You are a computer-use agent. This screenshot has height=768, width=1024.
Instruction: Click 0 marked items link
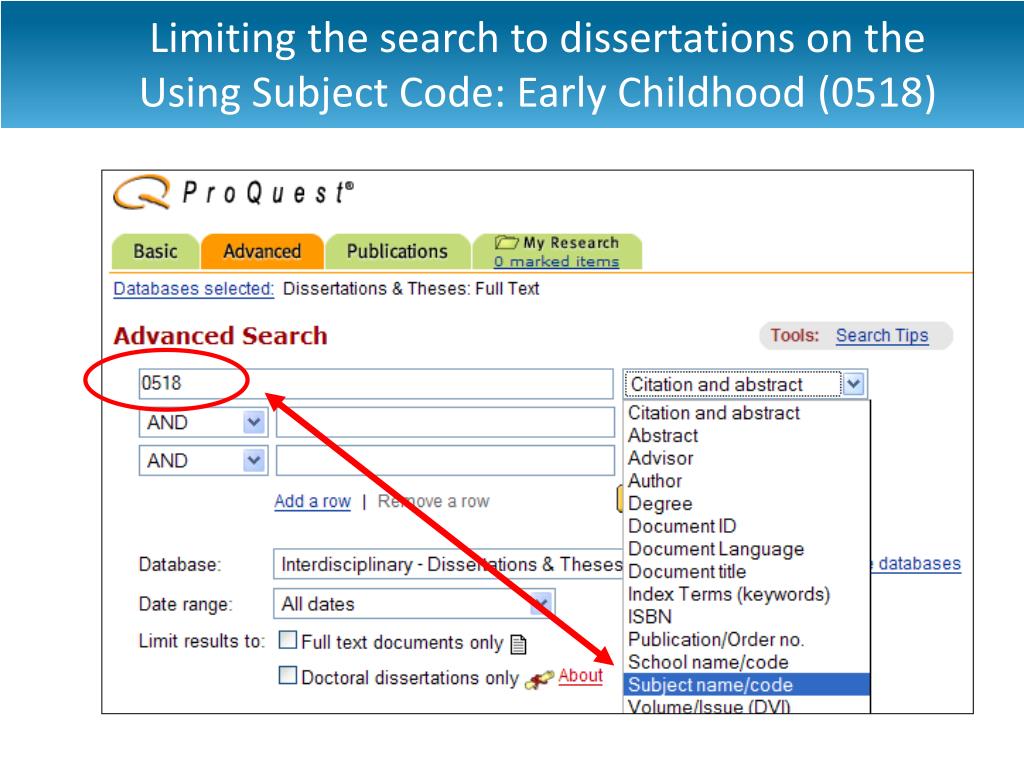coord(556,261)
